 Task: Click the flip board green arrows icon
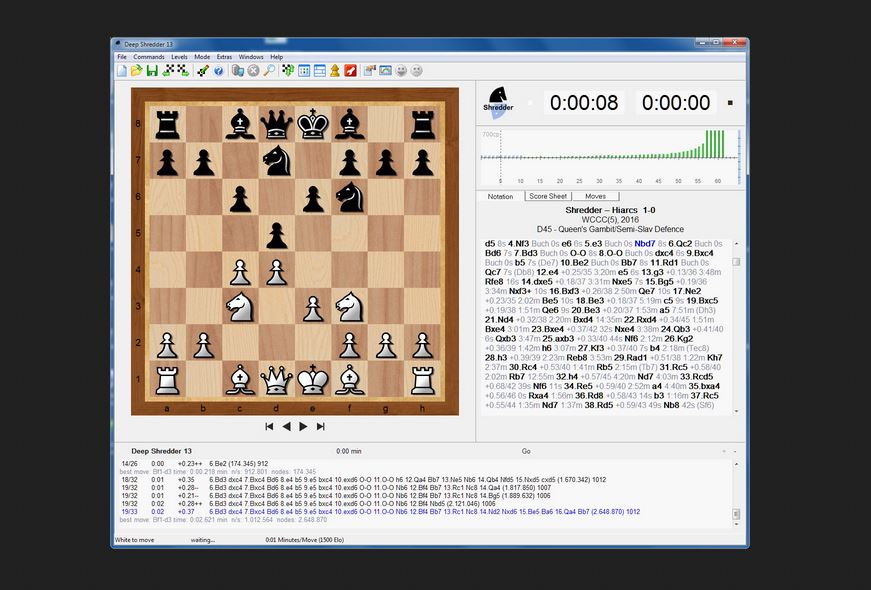click(288, 71)
